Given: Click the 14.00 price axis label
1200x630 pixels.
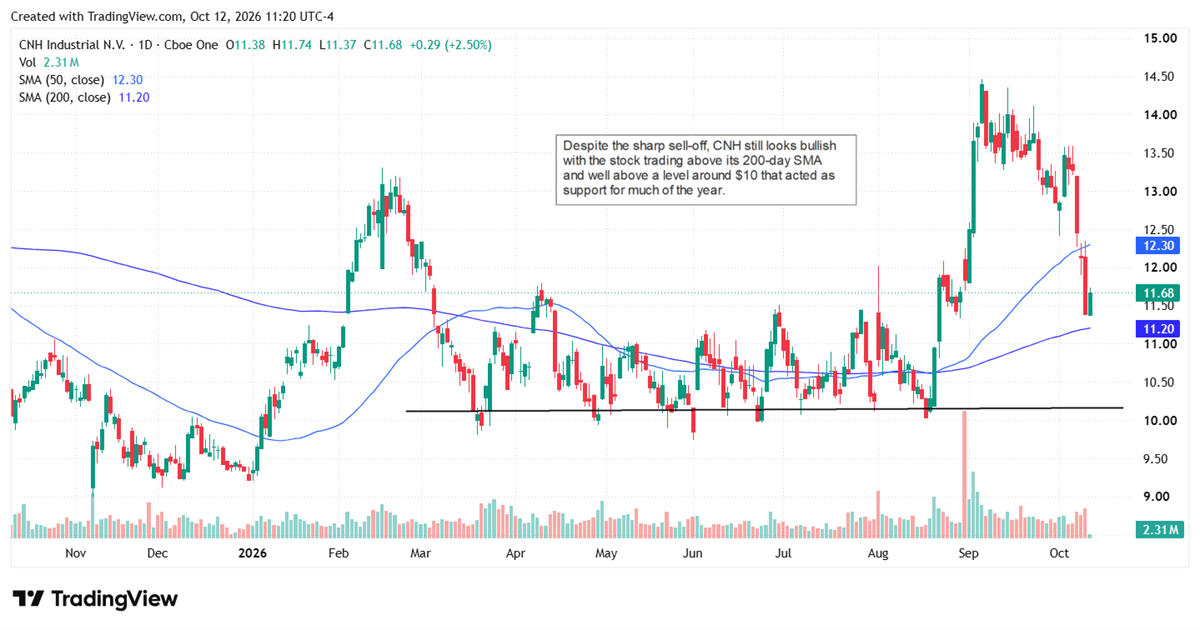Looking at the screenshot, I should (1160, 115).
